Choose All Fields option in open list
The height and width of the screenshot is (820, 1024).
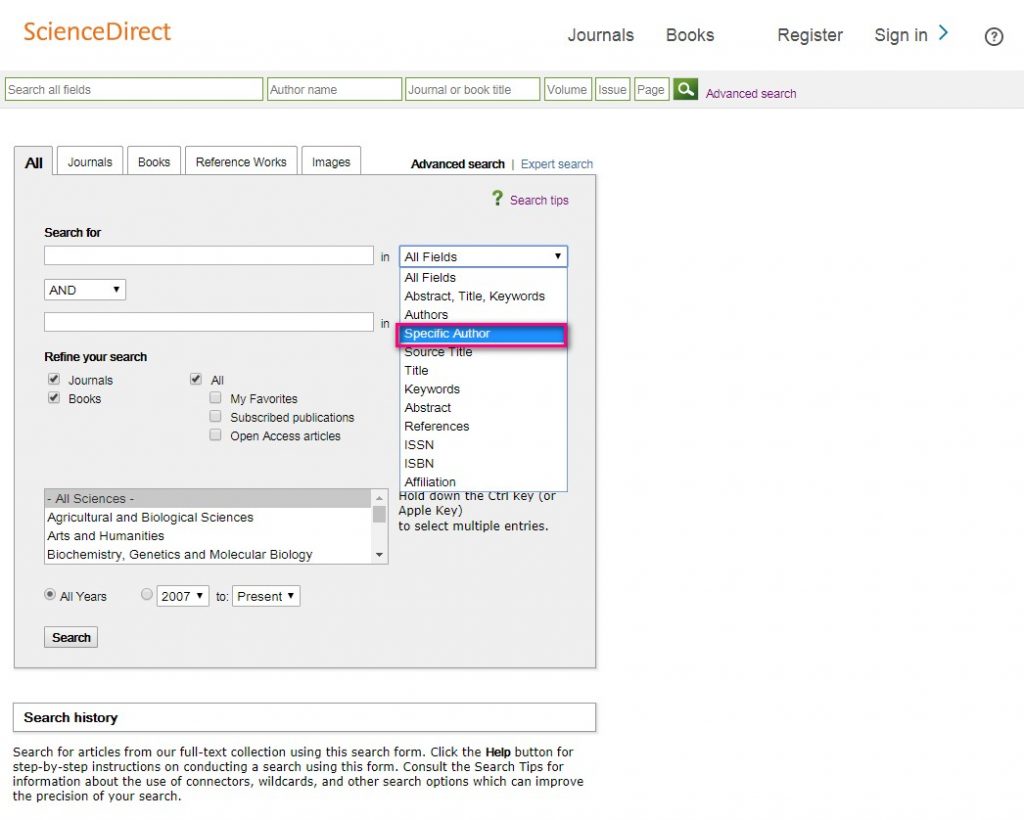(x=483, y=277)
